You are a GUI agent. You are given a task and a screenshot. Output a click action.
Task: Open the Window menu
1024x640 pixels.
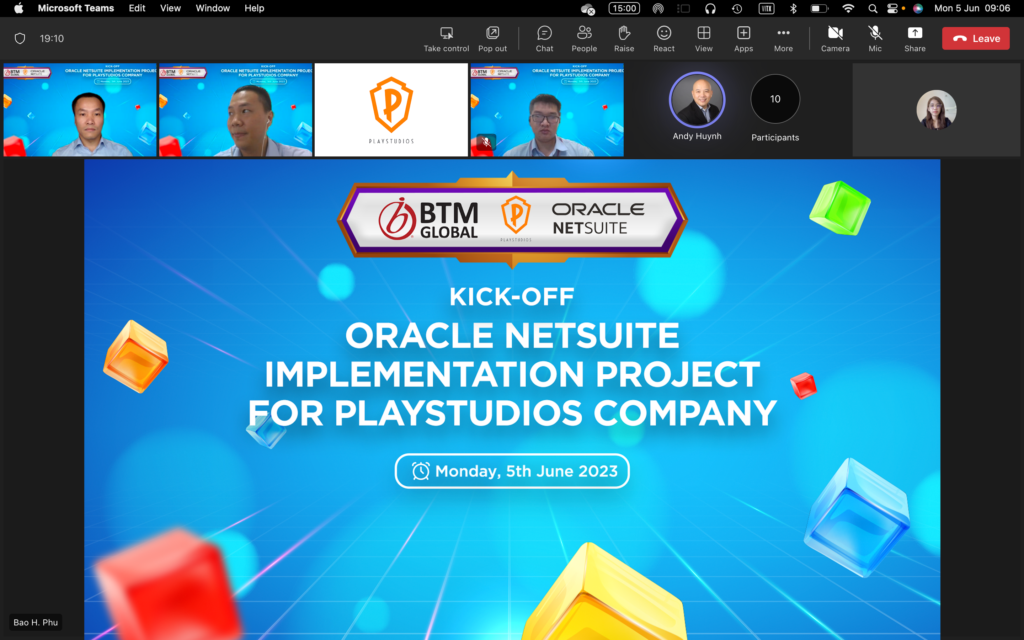pyautogui.click(x=213, y=8)
